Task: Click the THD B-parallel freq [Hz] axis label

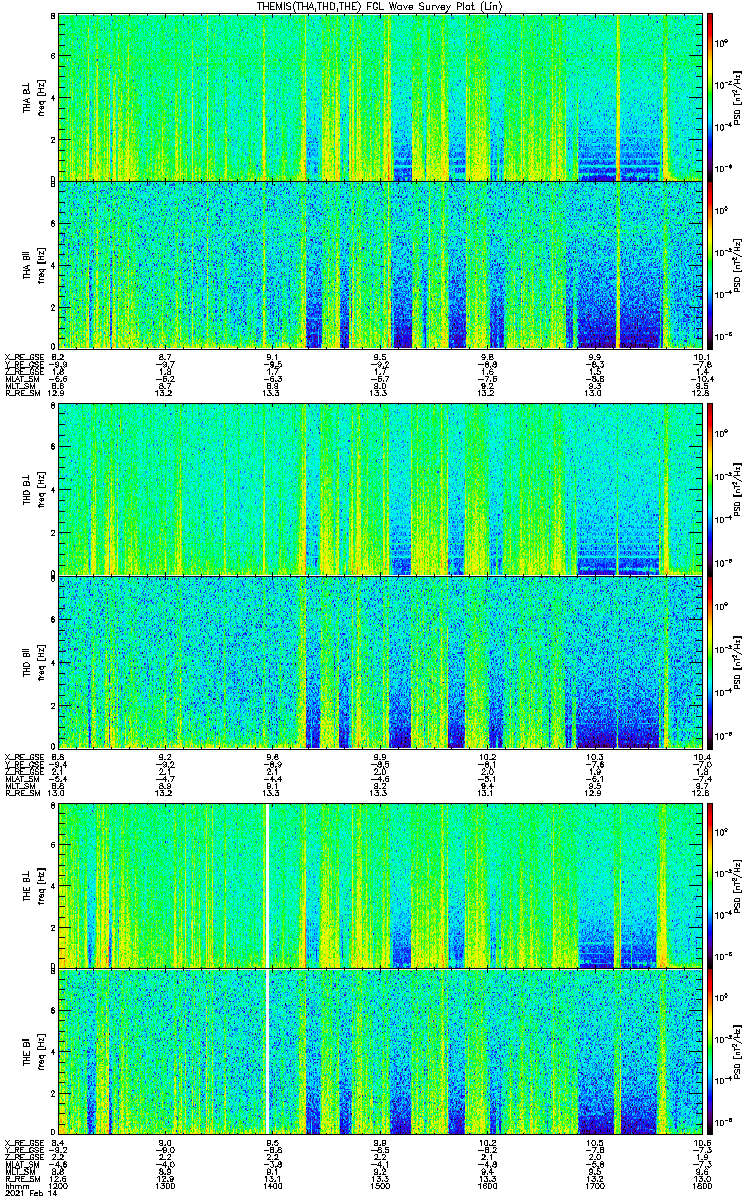Action: pyautogui.click(x=40, y=661)
